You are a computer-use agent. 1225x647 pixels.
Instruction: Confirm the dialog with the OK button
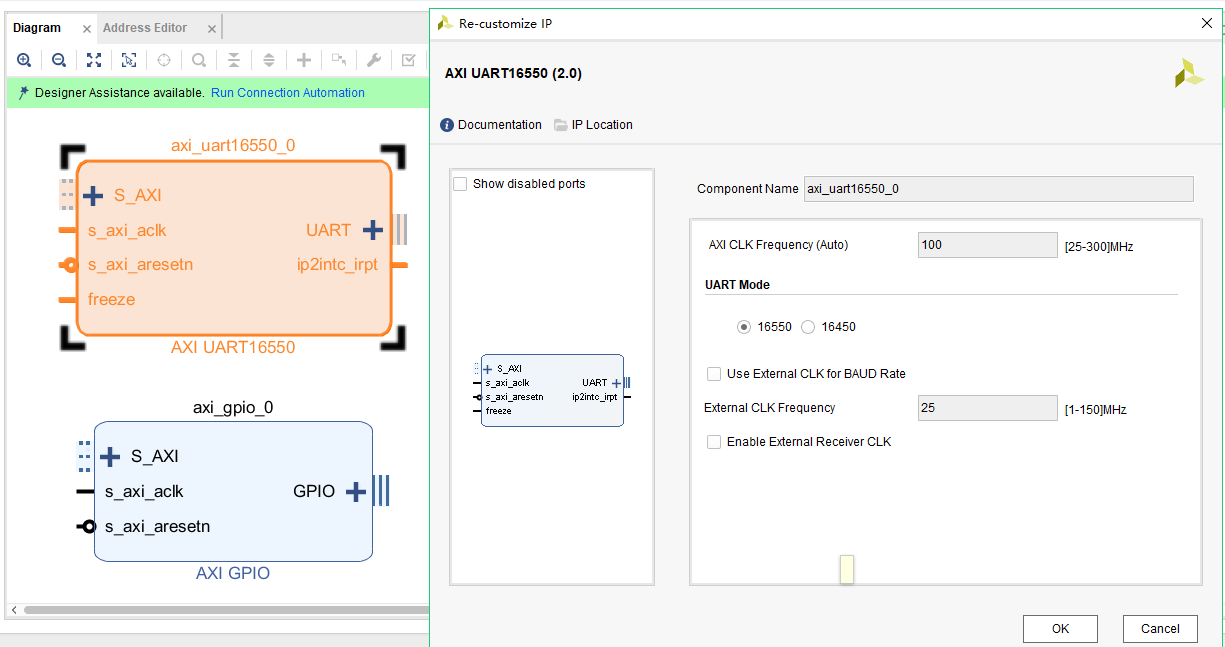pyautogui.click(x=1060, y=629)
